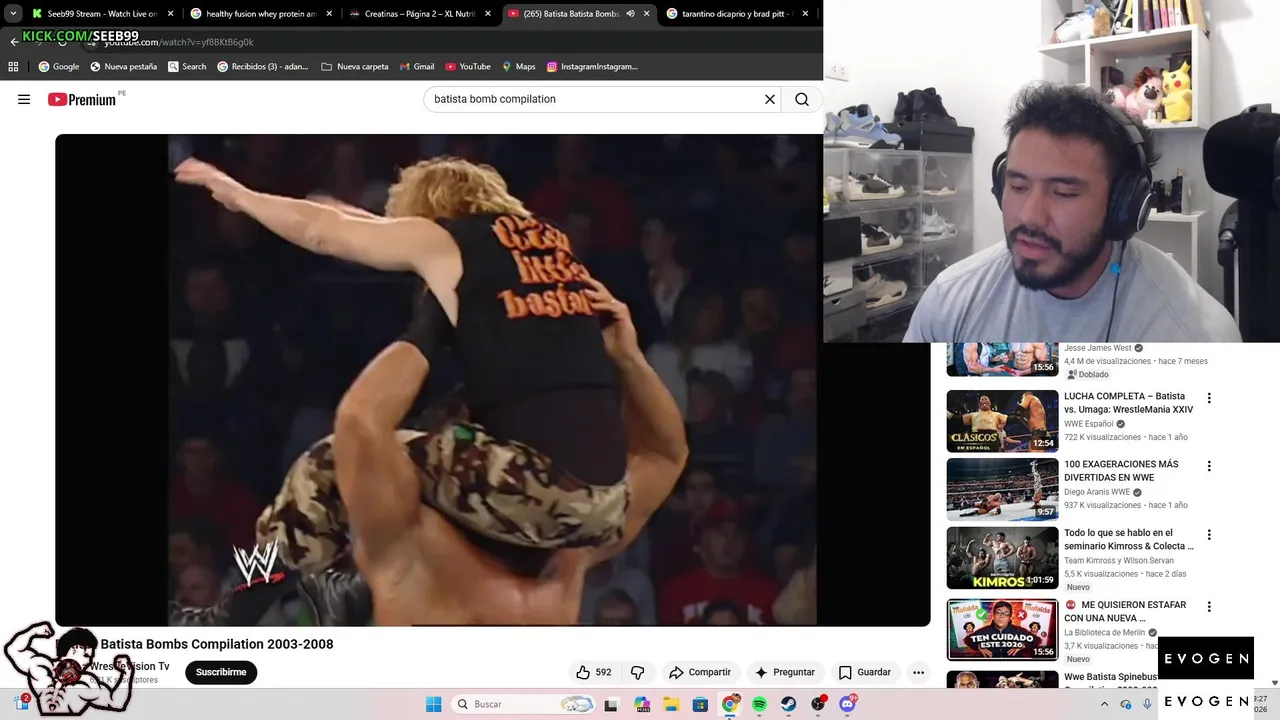Visit the WWE Español channel

tap(1089, 424)
